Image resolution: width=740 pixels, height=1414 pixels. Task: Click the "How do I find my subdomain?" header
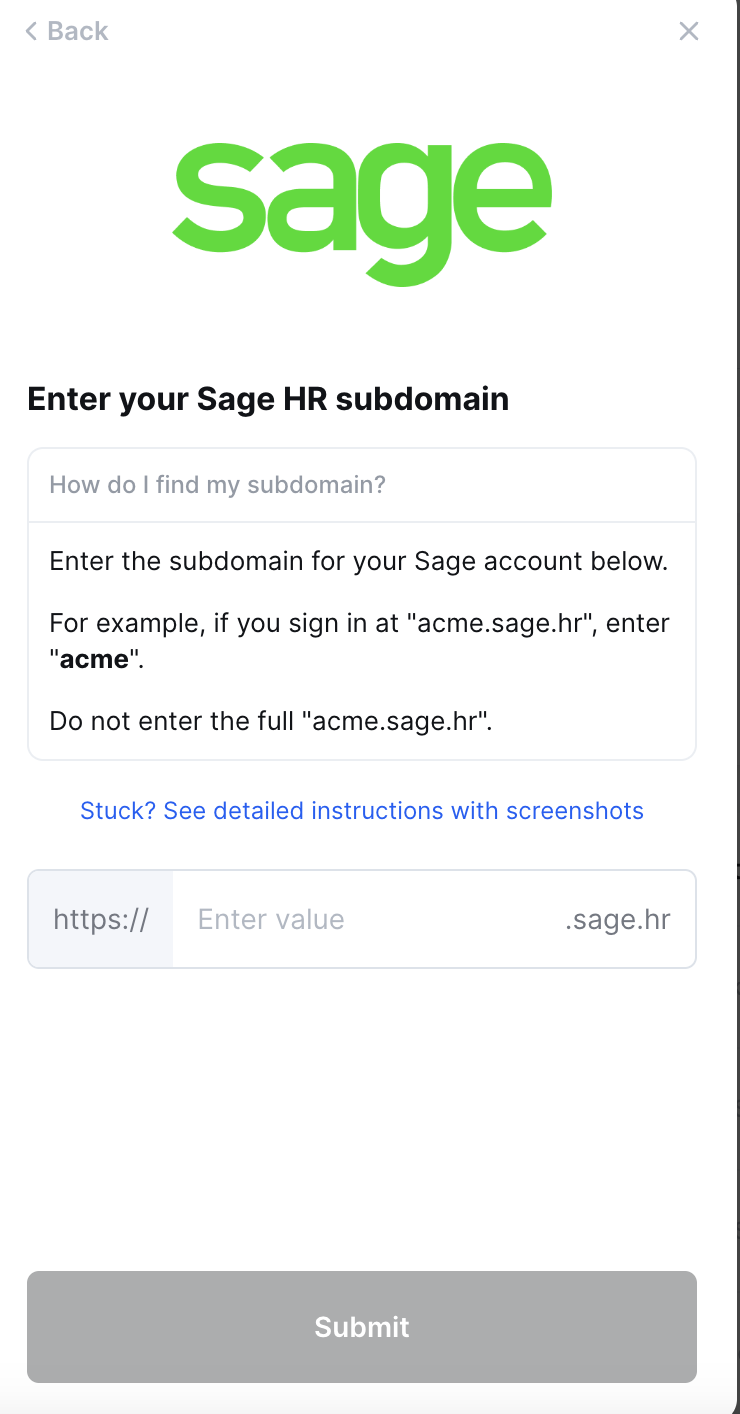point(217,486)
